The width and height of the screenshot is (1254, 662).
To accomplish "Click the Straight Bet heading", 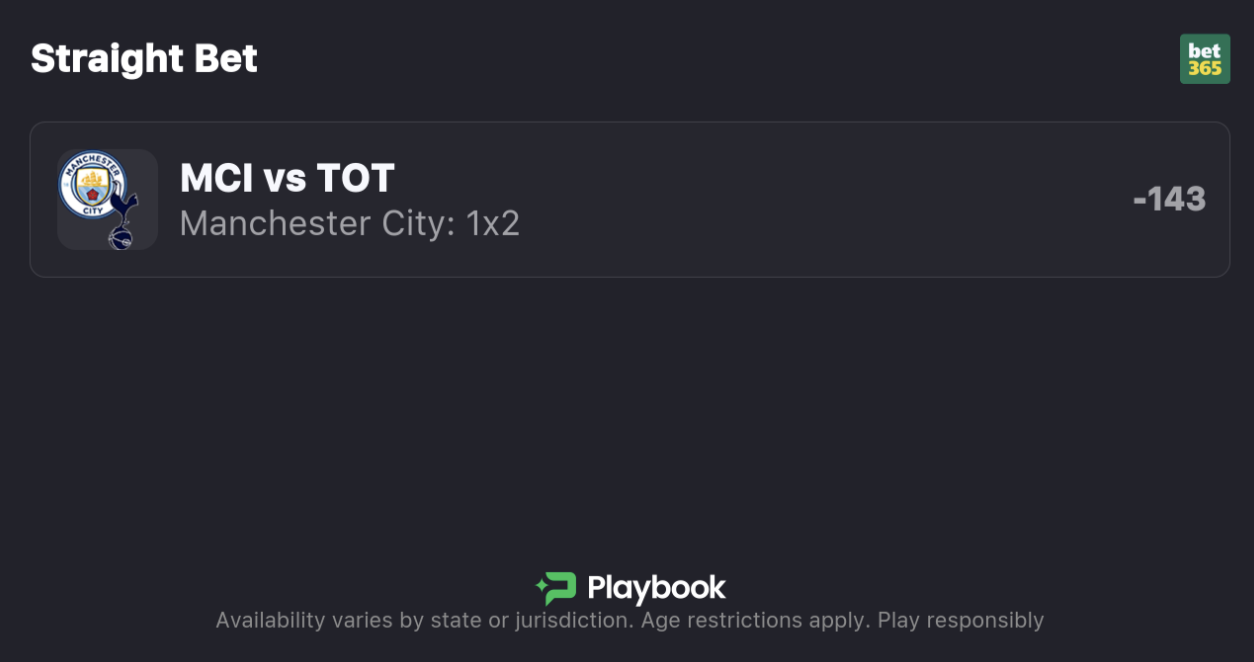I will pyautogui.click(x=144, y=59).
